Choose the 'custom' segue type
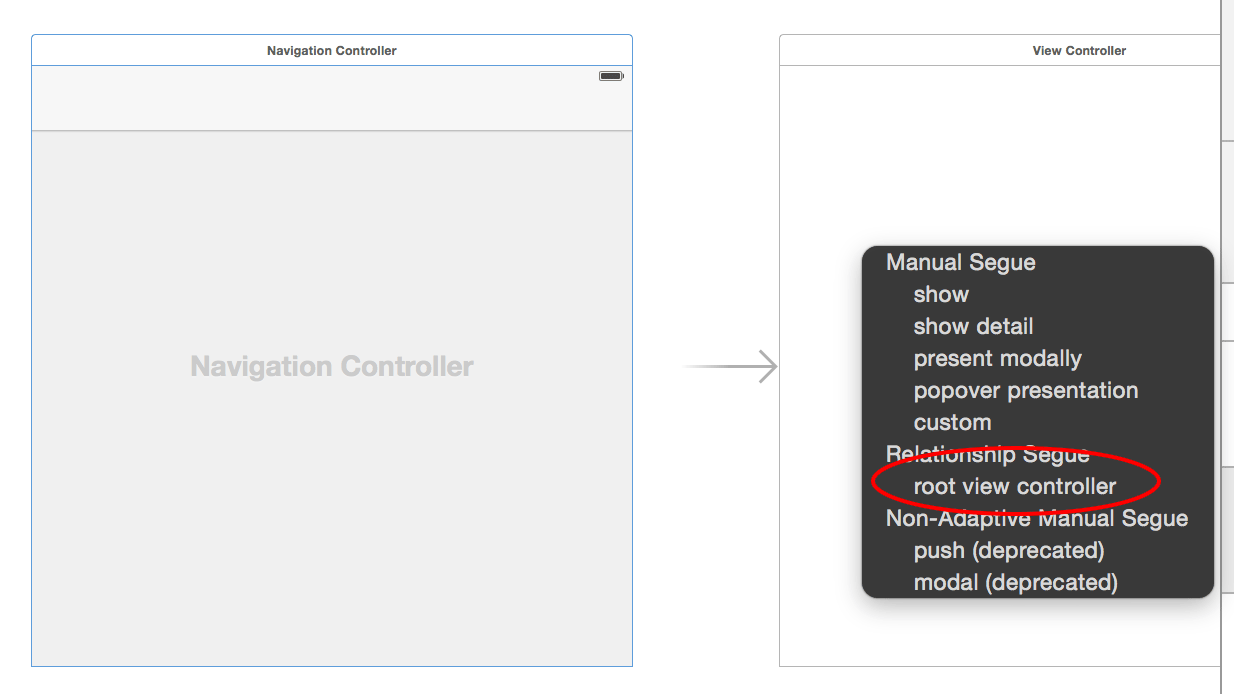 click(x=952, y=422)
